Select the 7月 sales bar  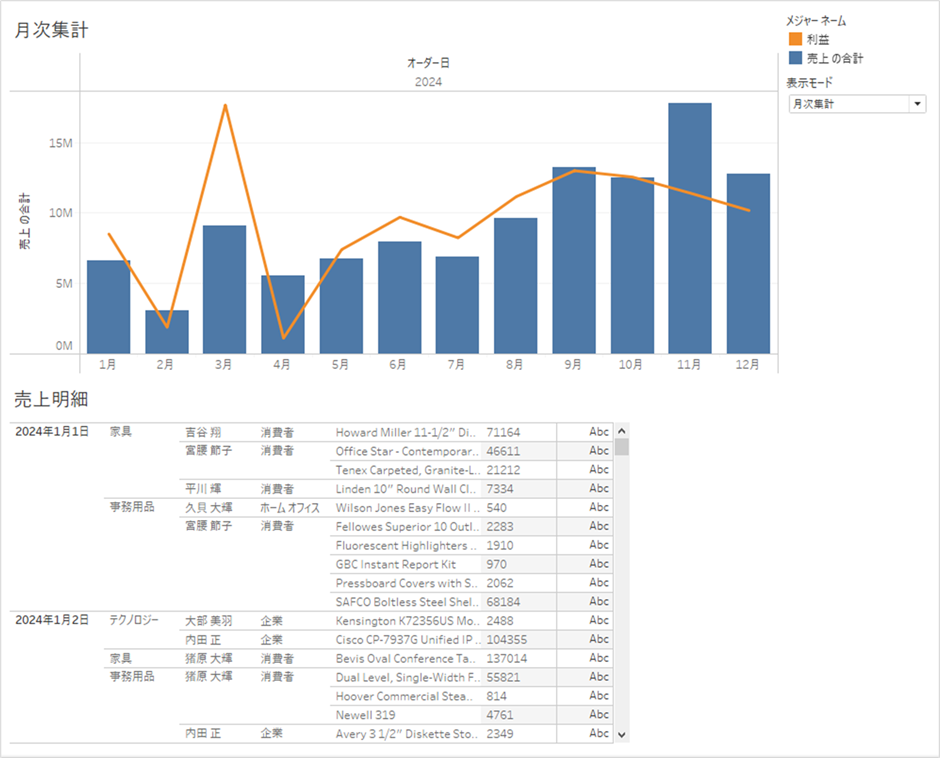point(457,305)
